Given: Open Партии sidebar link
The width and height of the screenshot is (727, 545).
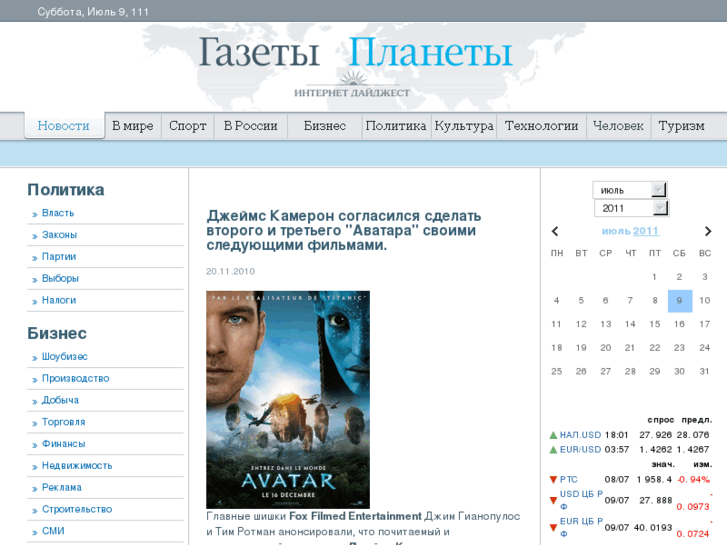Looking at the screenshot, I should point(59,256).
